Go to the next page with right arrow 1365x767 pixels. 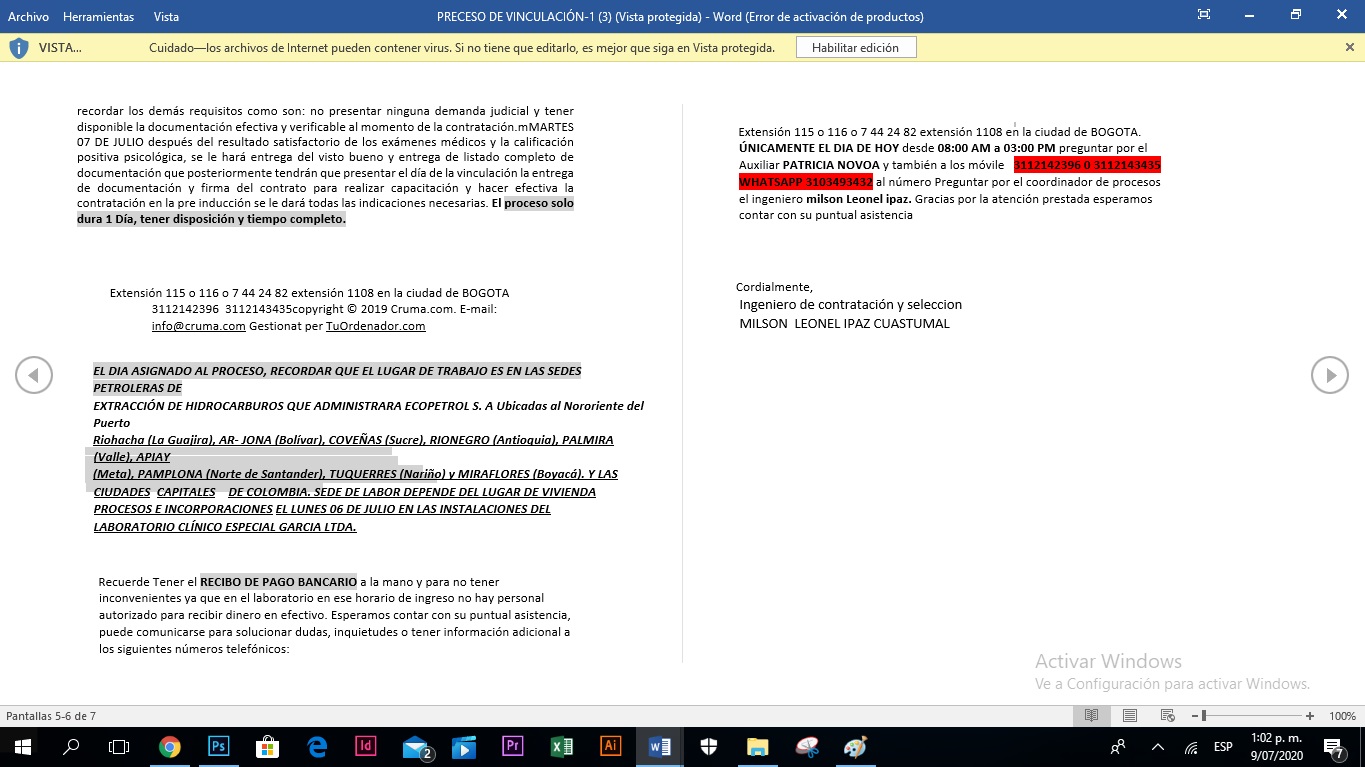[1329, 375]
